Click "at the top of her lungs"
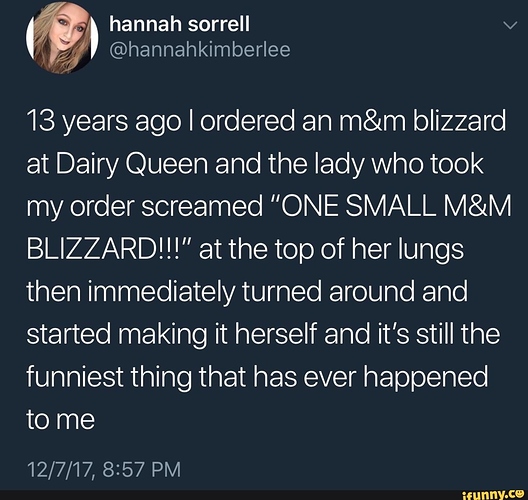 coord(331,250)
